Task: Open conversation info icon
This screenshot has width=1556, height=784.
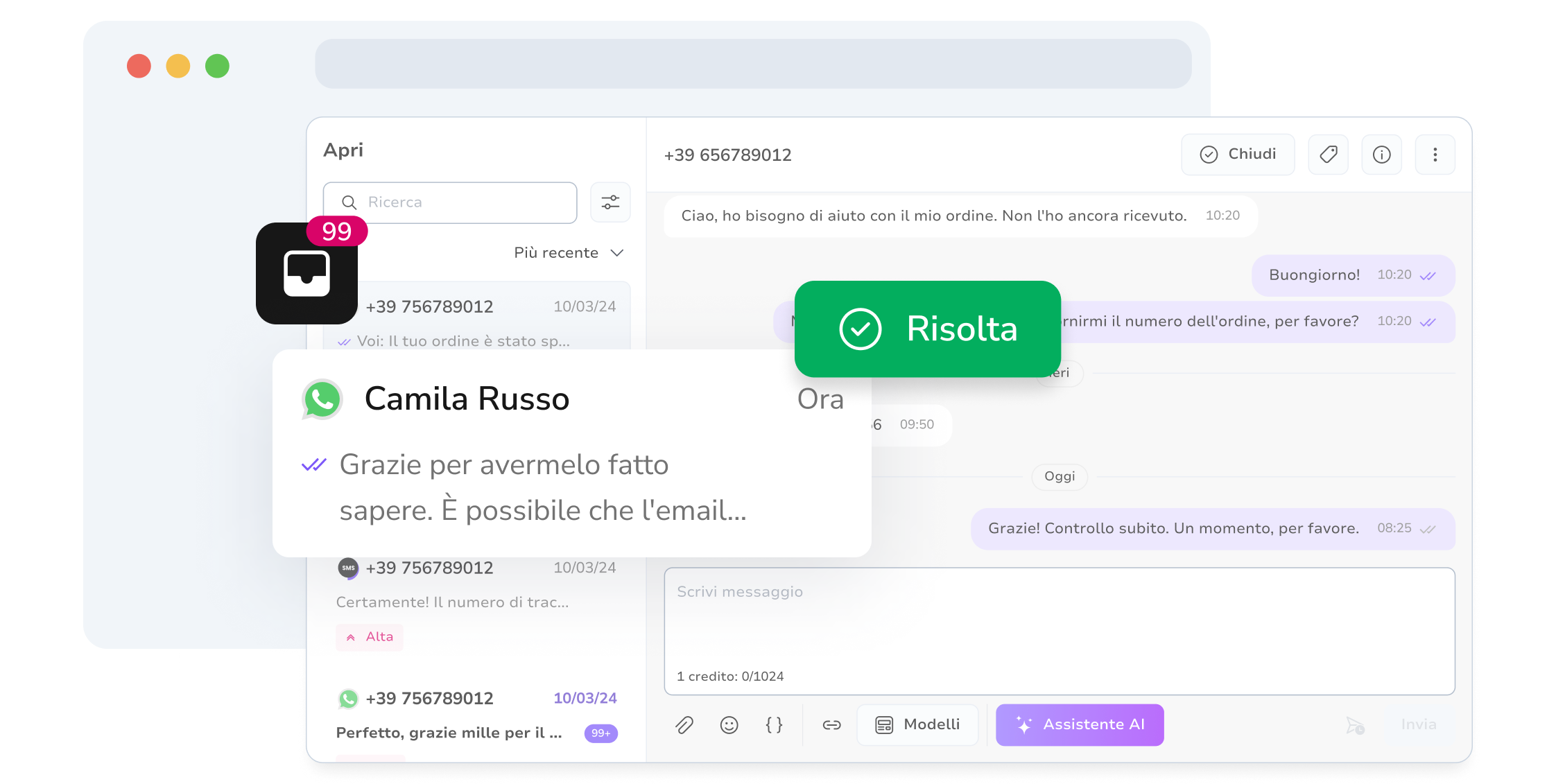Action: (1381, 155)
